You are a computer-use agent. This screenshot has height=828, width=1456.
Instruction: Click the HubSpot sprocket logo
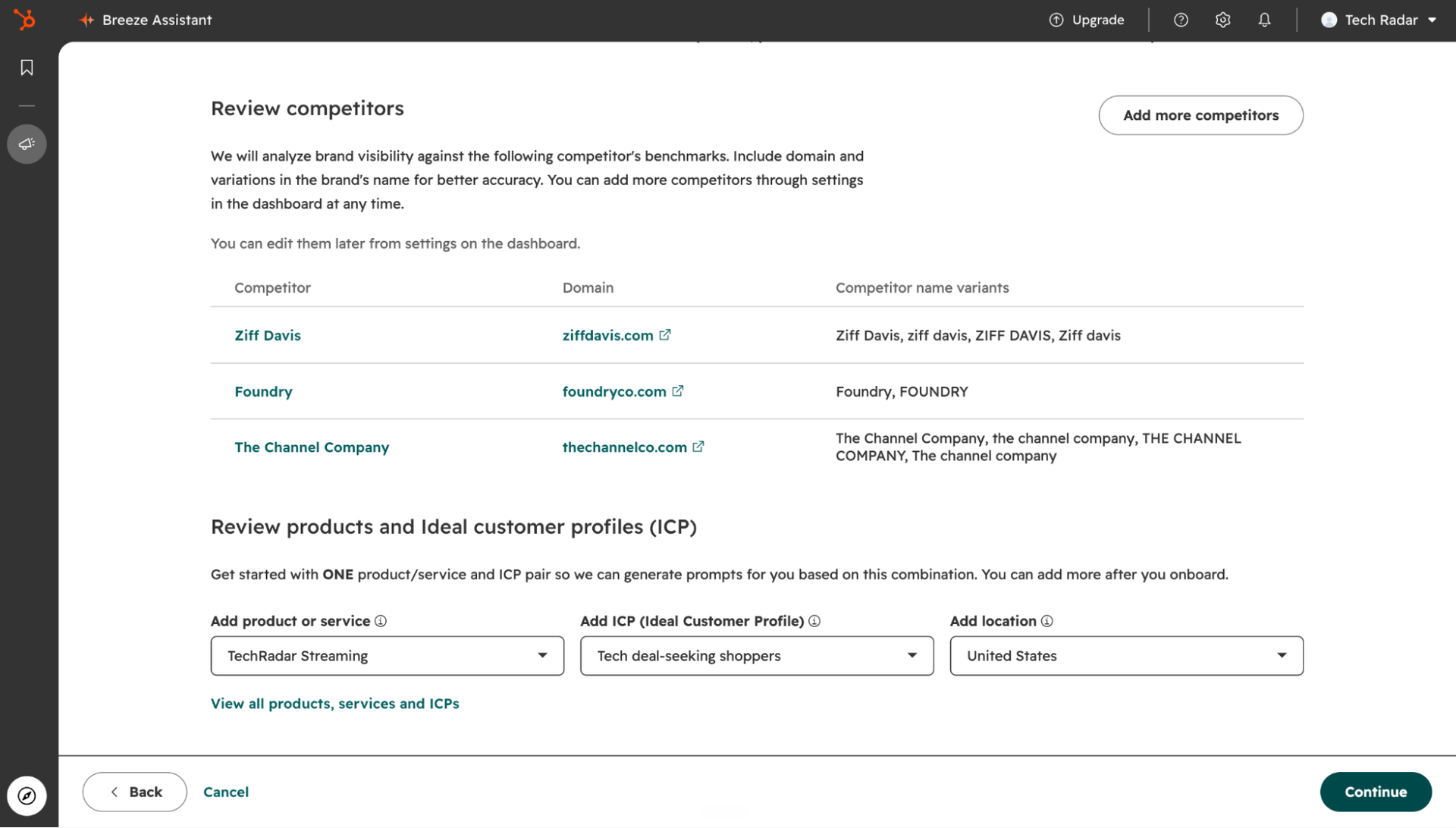pos(24,20)
